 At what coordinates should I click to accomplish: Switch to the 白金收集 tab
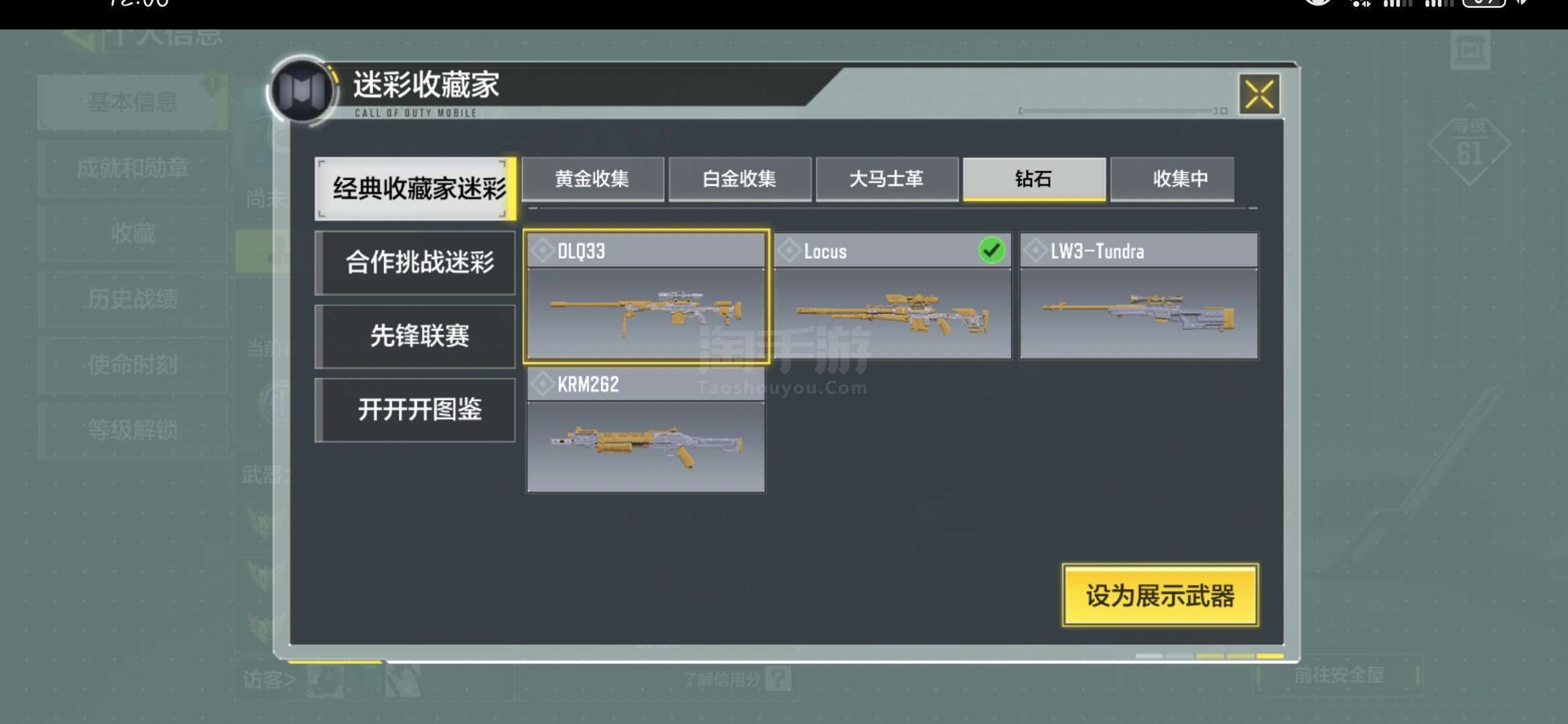pyautogui.click(x=740, y=179)
